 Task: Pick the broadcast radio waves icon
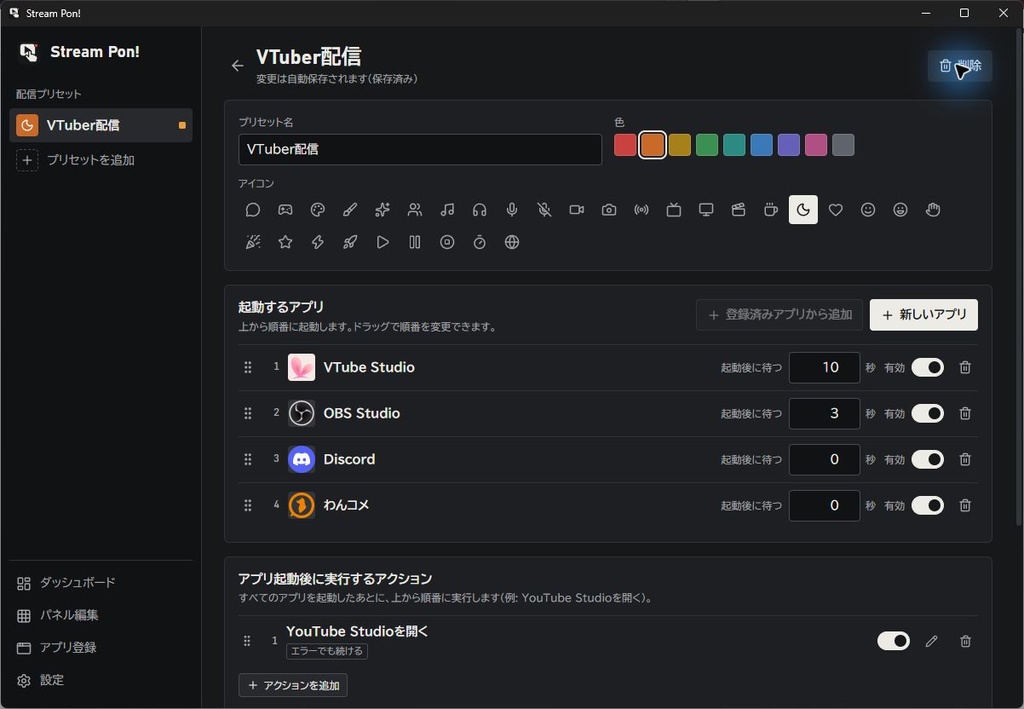click(641, 210)
